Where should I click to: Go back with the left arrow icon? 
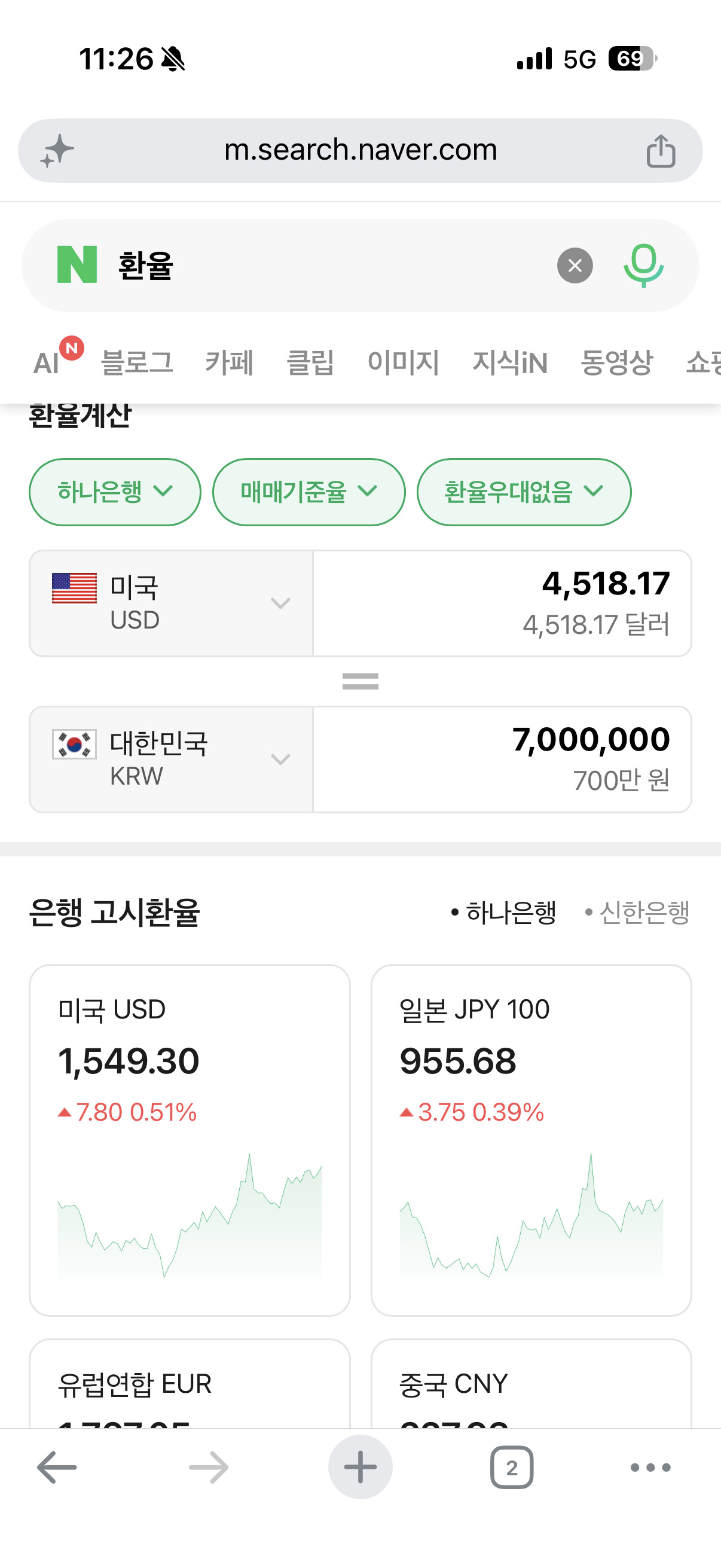(x=57, y=1468)
